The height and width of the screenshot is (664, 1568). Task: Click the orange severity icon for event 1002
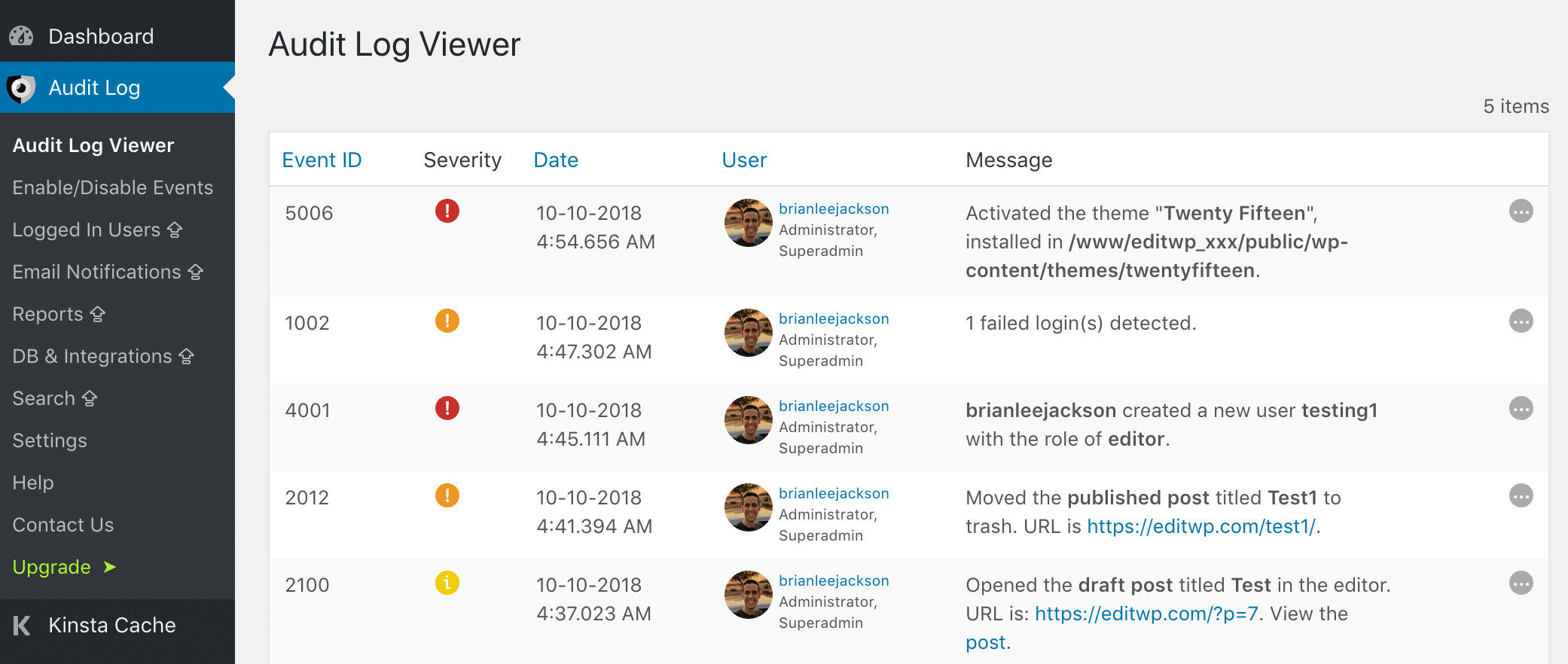(x=447, y=321)
